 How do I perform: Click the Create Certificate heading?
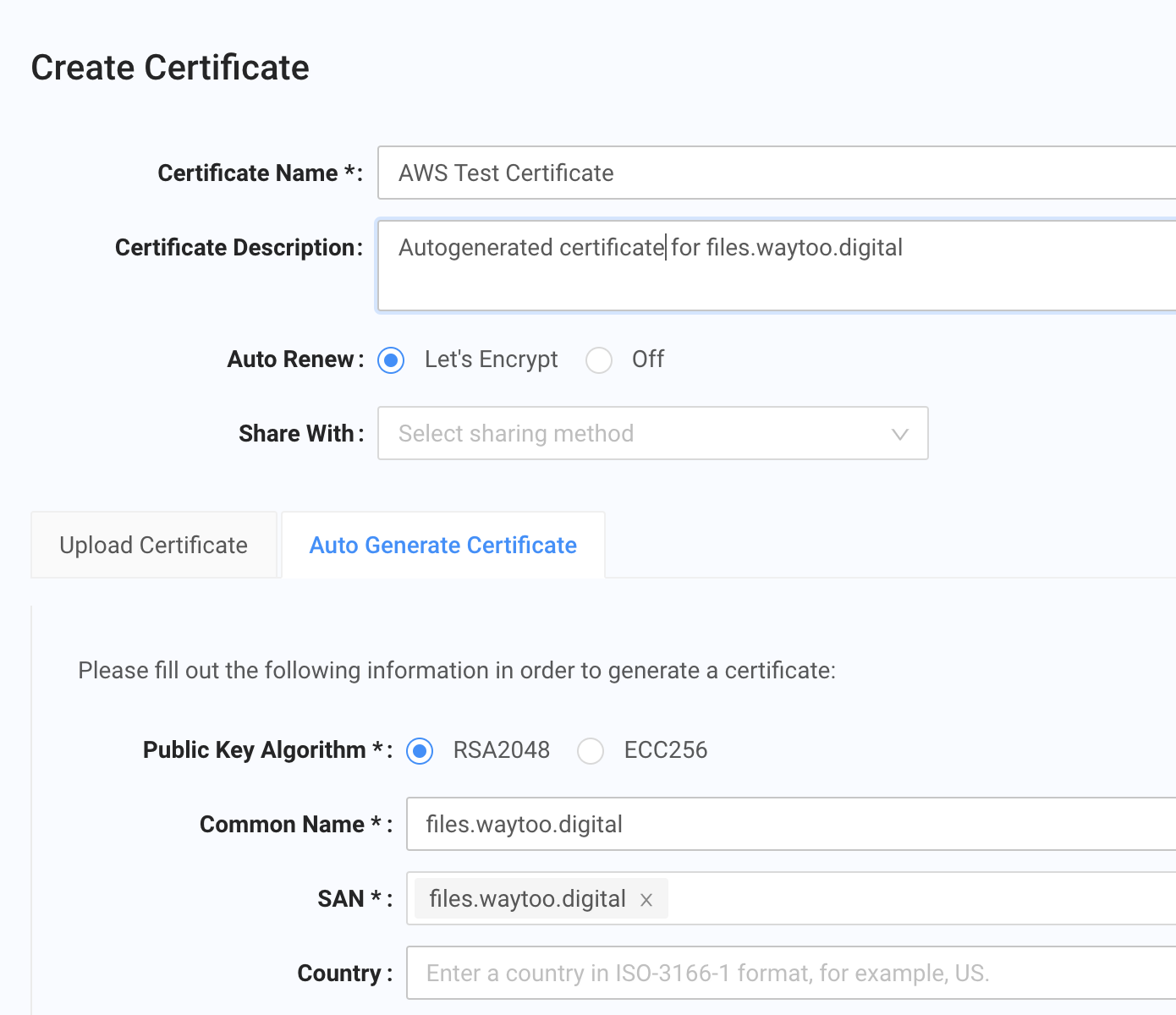(x=170, y=68)
